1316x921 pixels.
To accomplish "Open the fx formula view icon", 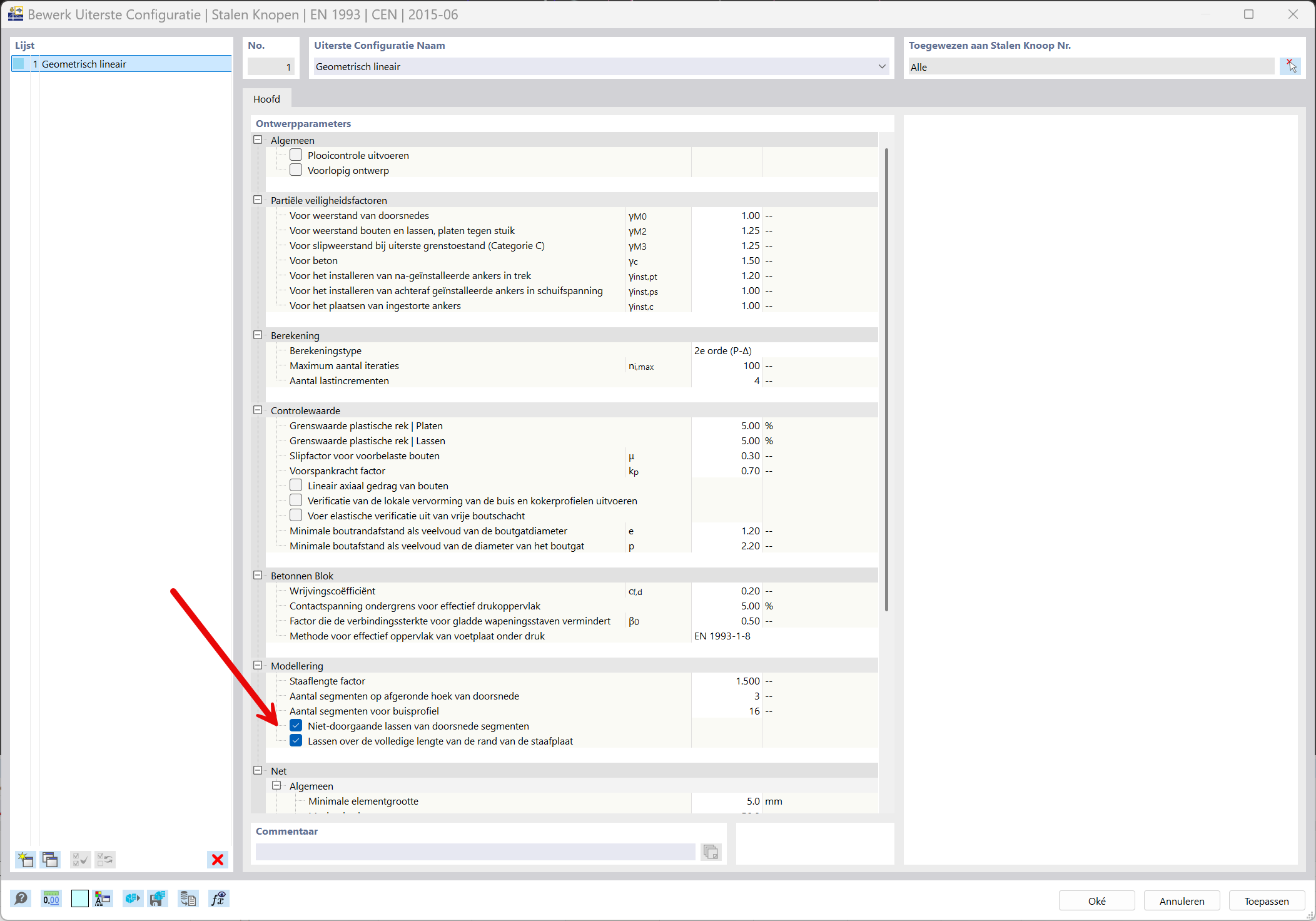I will tap(218, 899).
